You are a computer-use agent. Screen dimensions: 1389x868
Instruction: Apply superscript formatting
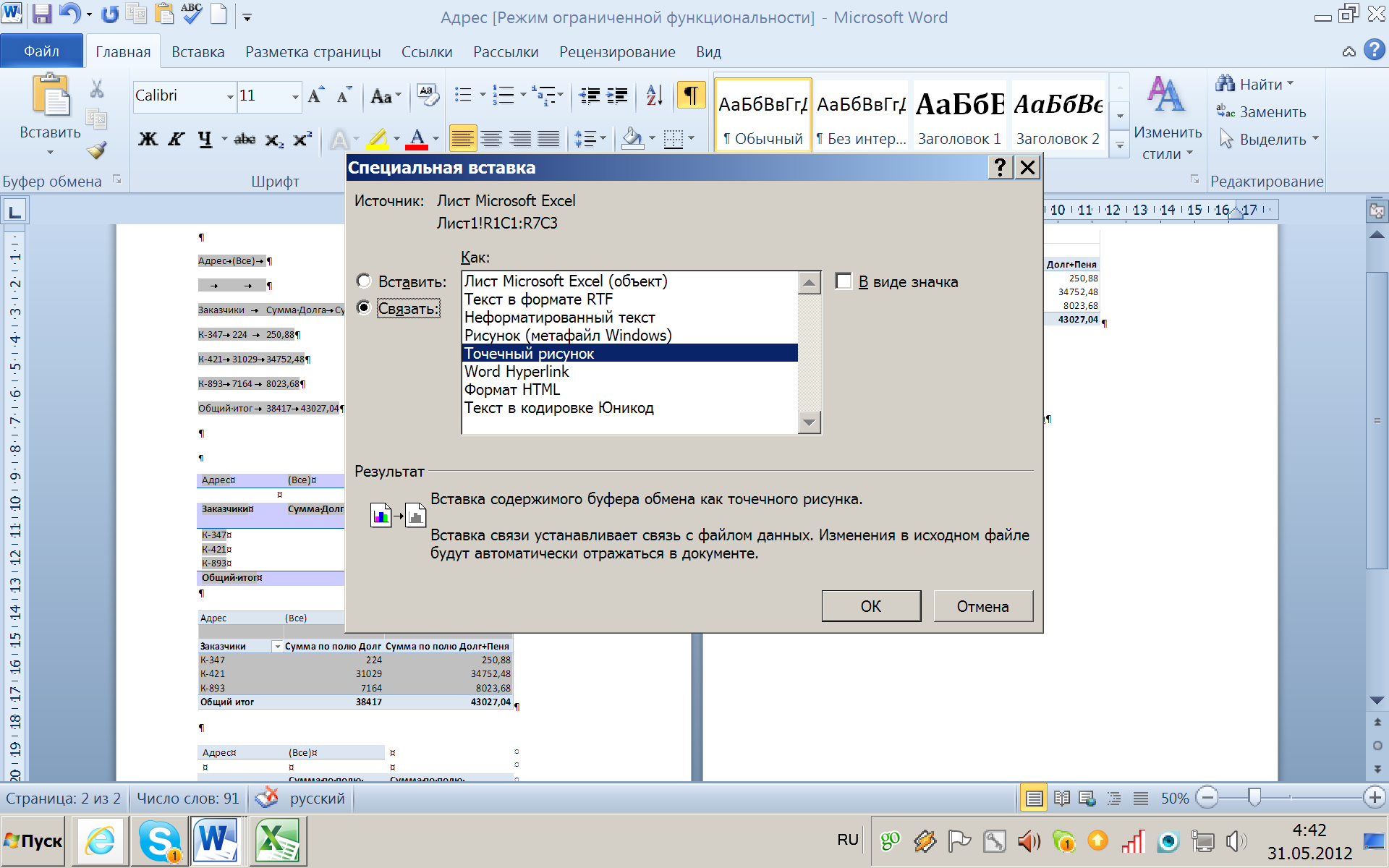coord(302,140)
